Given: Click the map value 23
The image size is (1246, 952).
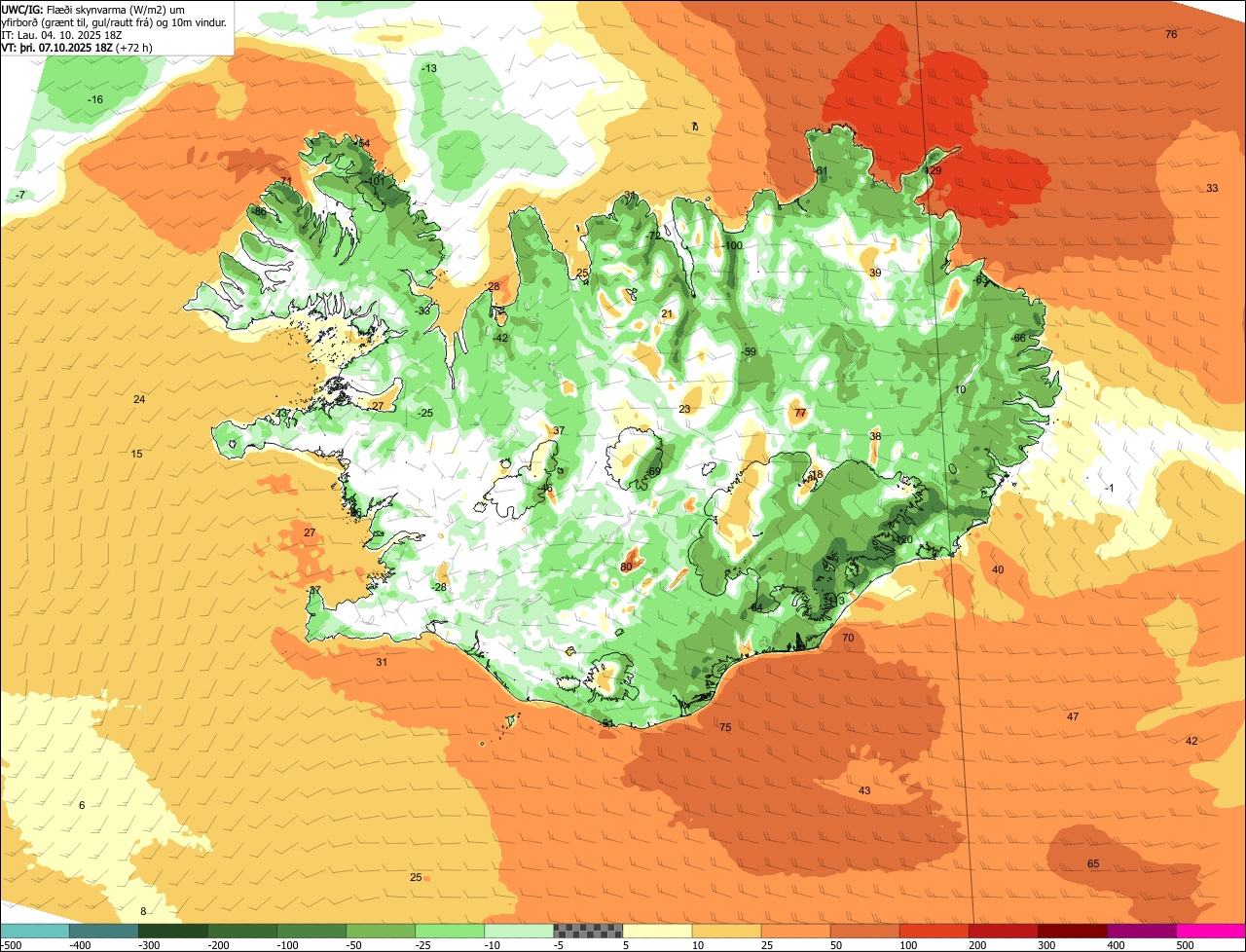Looking at the screenshot, I should (x=685, y=410).
